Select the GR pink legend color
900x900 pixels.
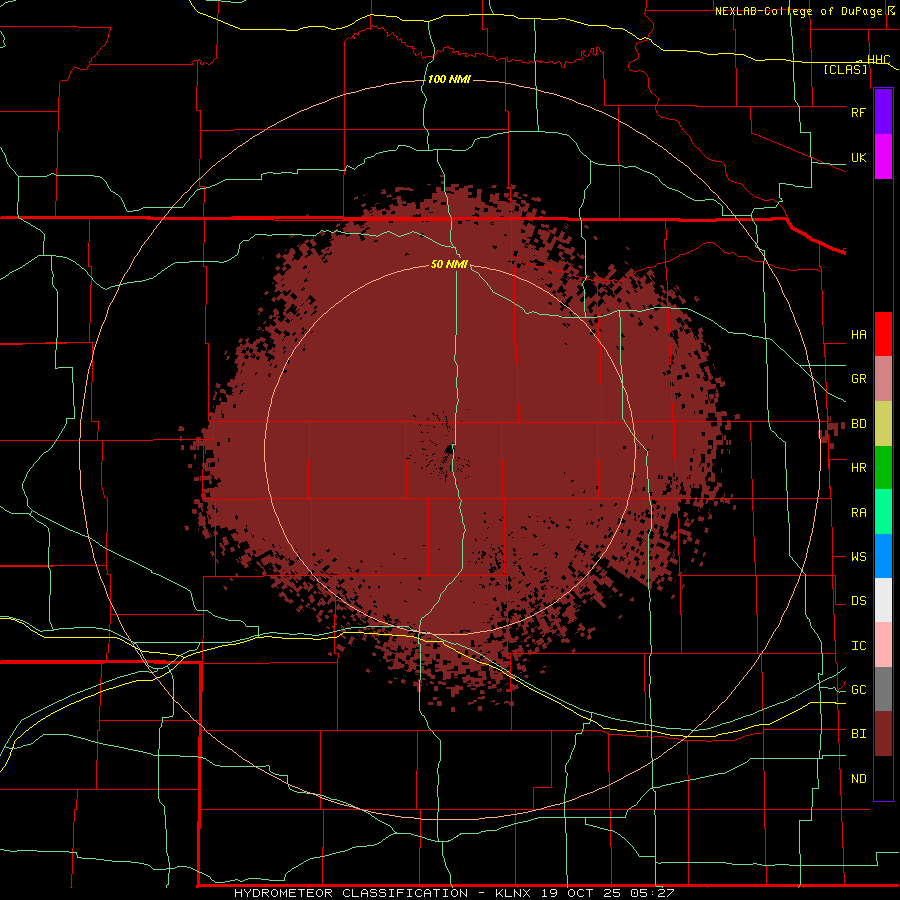[x=883, y=379]
